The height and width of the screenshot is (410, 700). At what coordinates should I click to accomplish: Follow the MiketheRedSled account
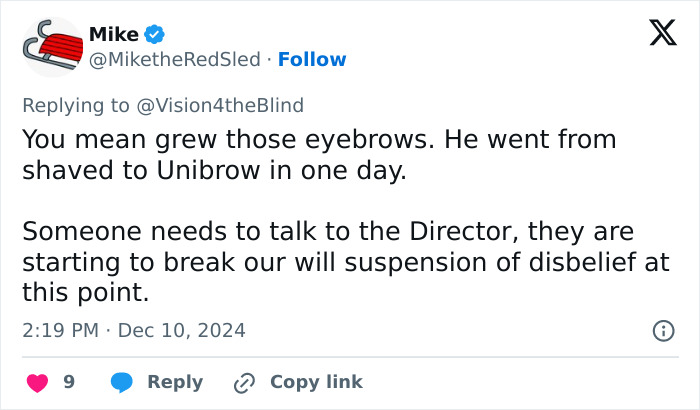(x=312, y=59)
